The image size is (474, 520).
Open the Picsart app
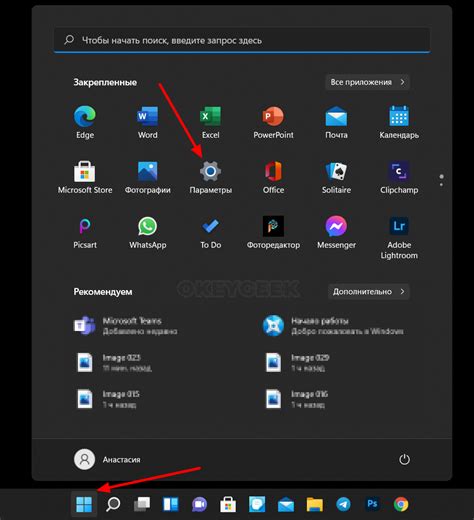click(x=85, y=232)
